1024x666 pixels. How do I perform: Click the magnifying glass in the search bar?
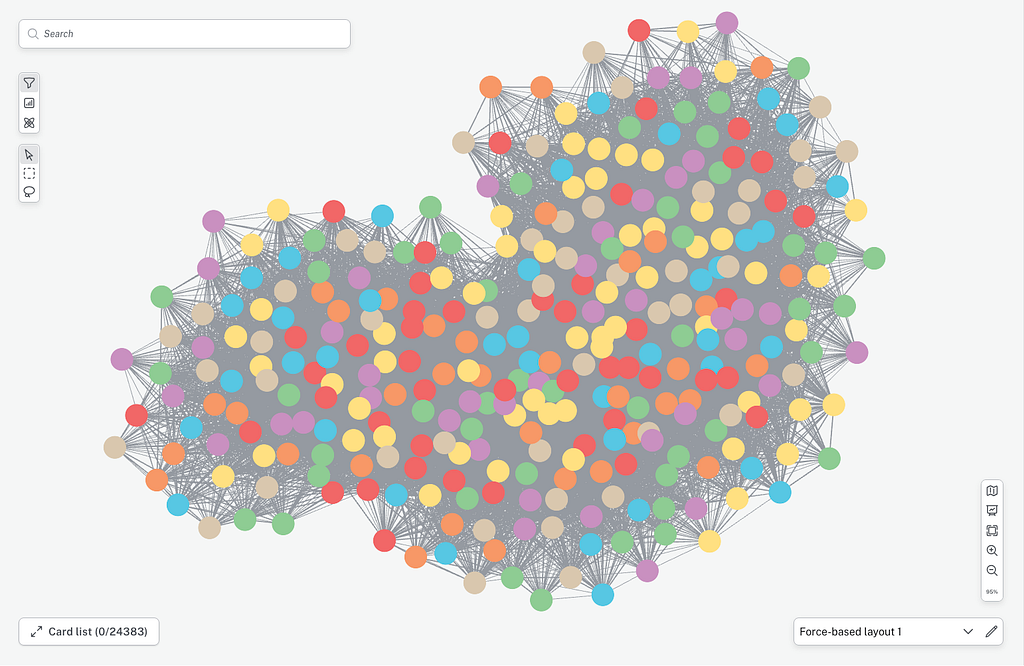tap(33, 34)
